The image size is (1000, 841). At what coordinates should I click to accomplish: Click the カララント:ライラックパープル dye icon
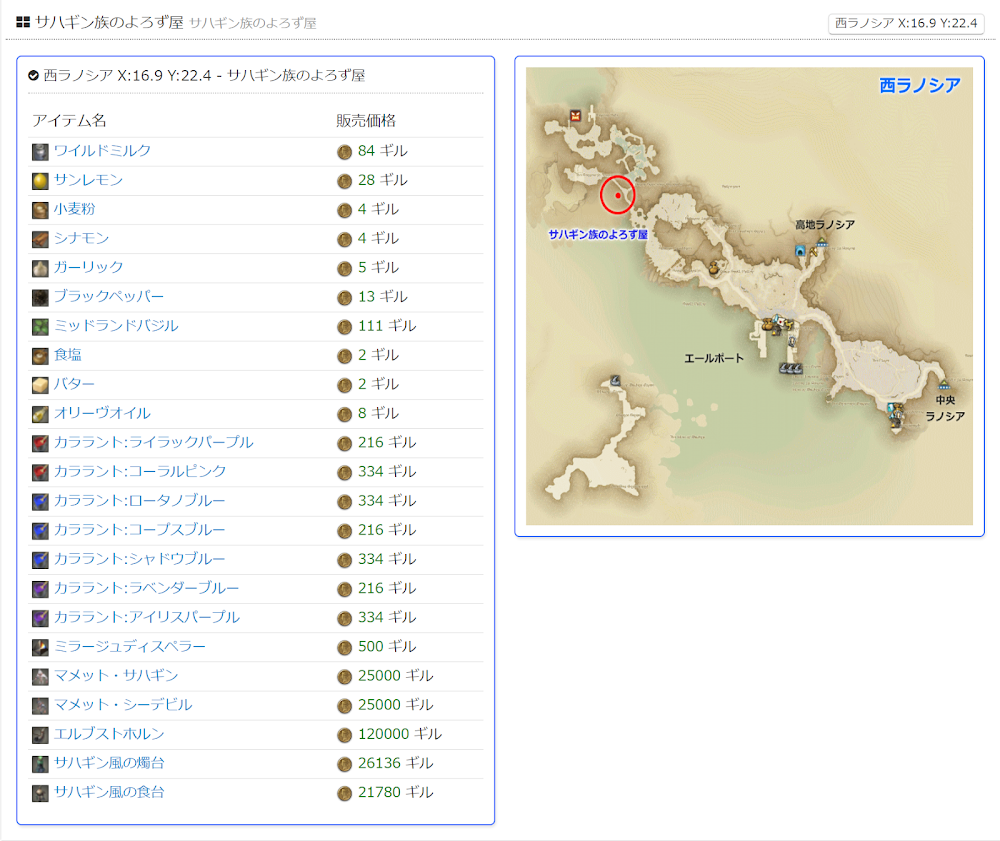(40, 443)
